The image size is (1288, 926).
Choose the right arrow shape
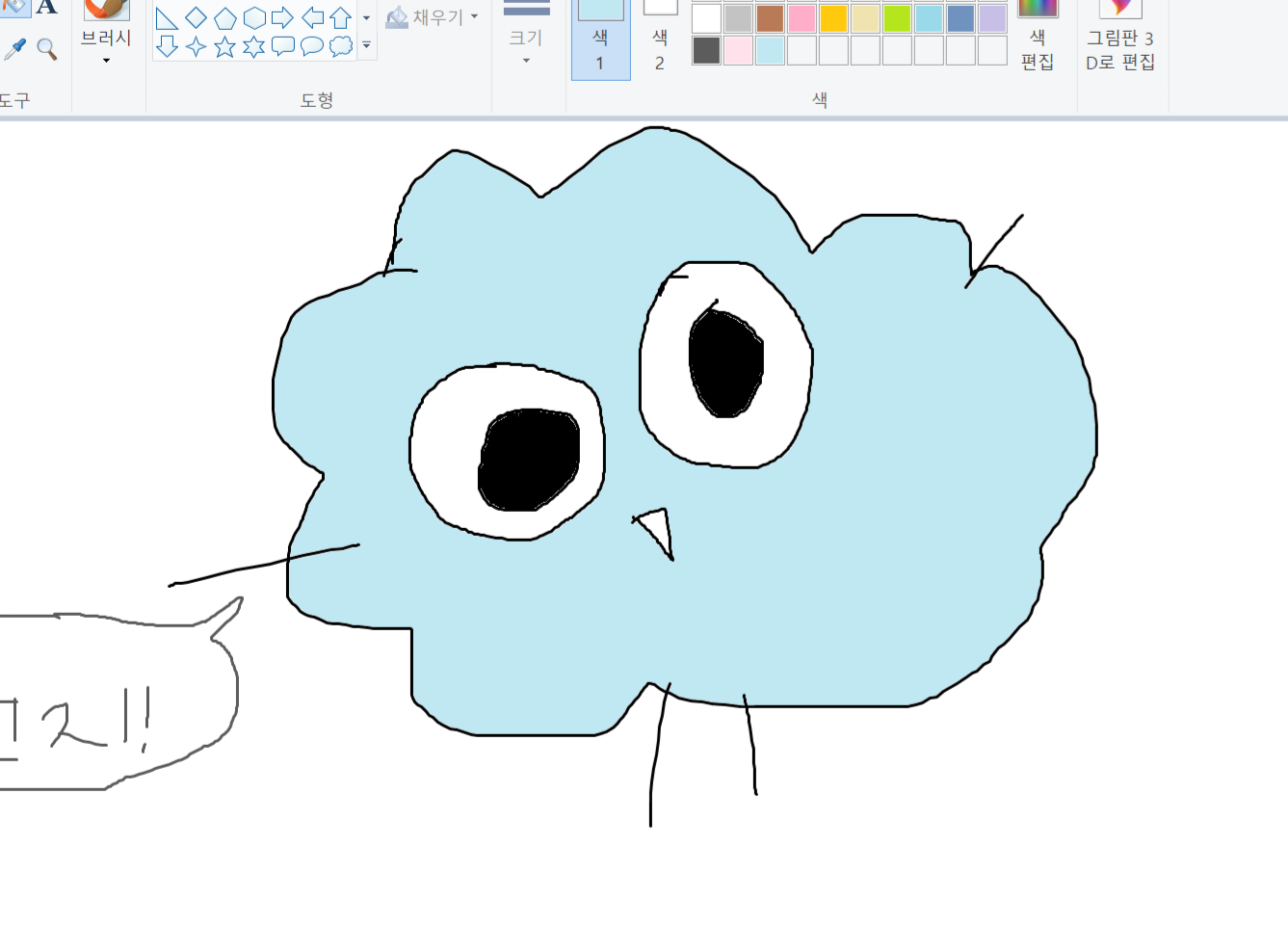tap(282, 17)
